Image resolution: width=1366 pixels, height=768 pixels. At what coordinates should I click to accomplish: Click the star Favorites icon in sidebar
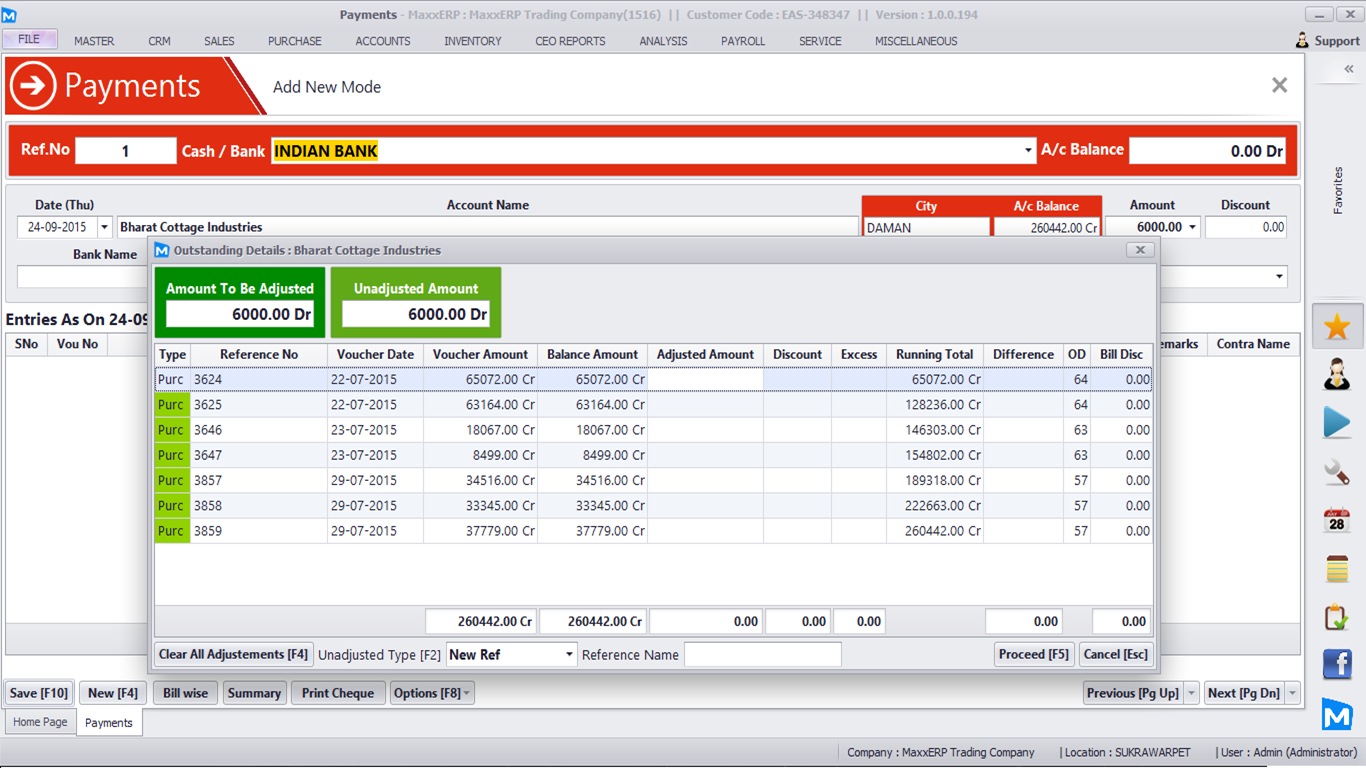tap(1337, 327)
